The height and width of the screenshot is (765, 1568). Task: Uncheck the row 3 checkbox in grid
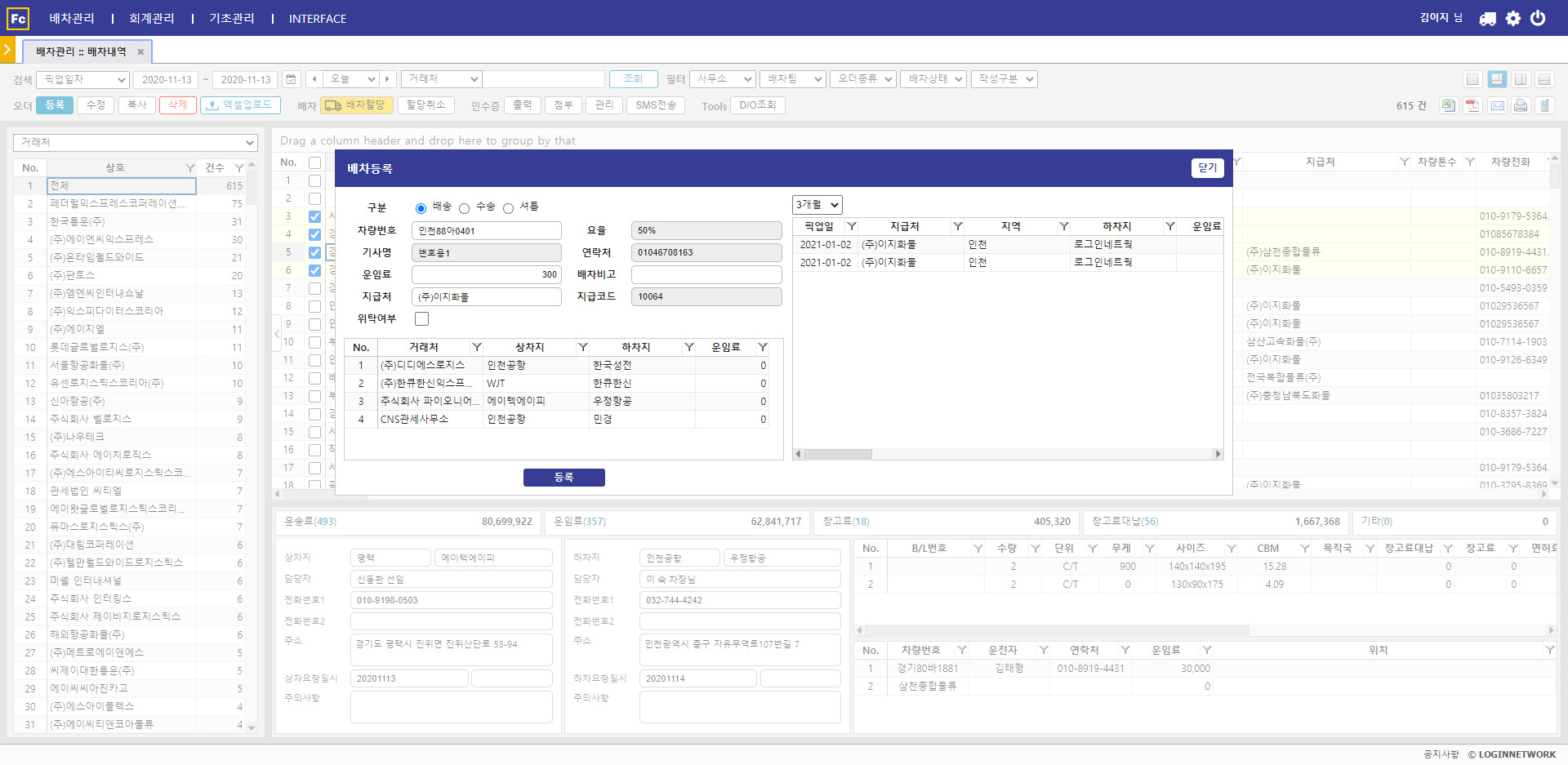coord(314,216)
